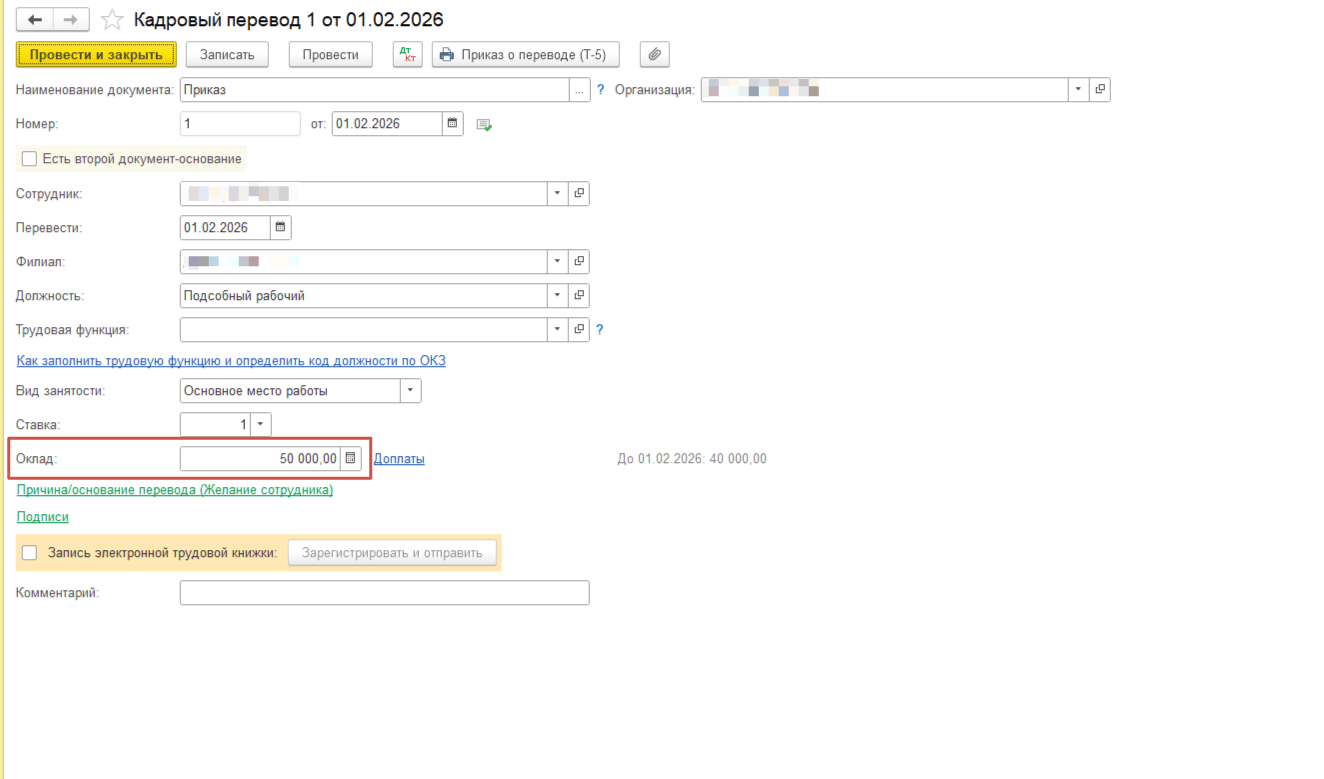Go back with the left arrow button

click(35, 20)
